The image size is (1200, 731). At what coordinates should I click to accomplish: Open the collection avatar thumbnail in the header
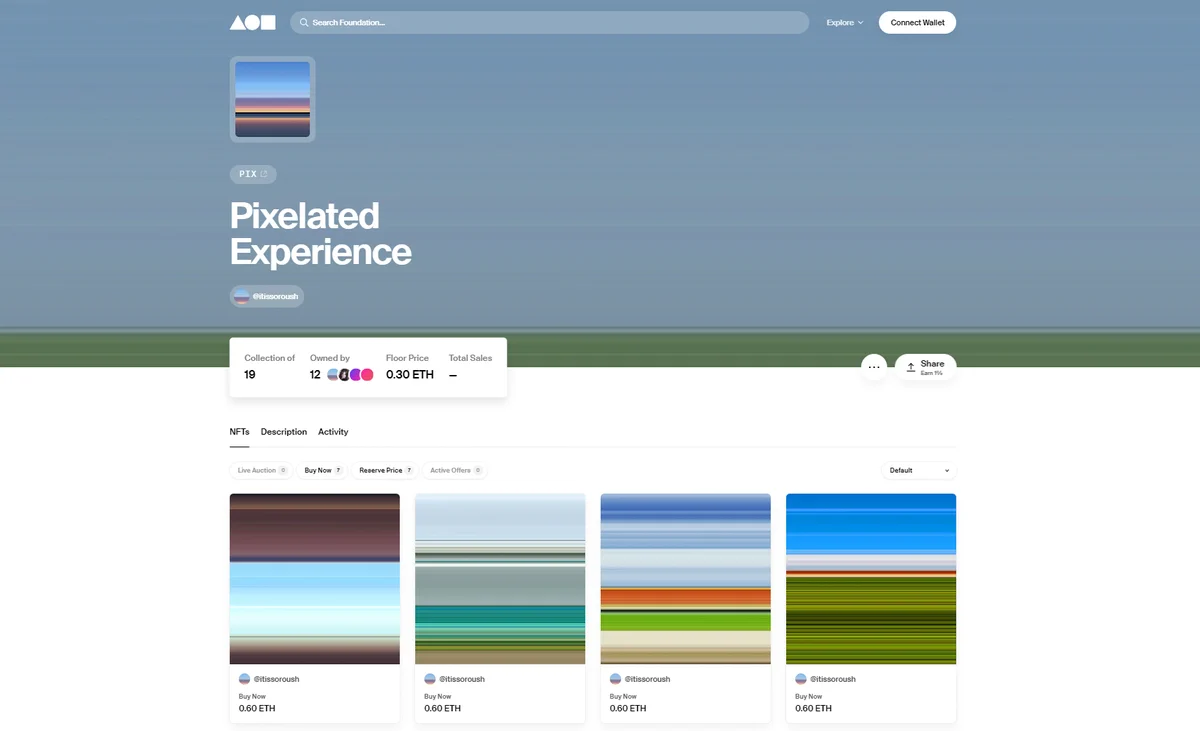(272, 99)
